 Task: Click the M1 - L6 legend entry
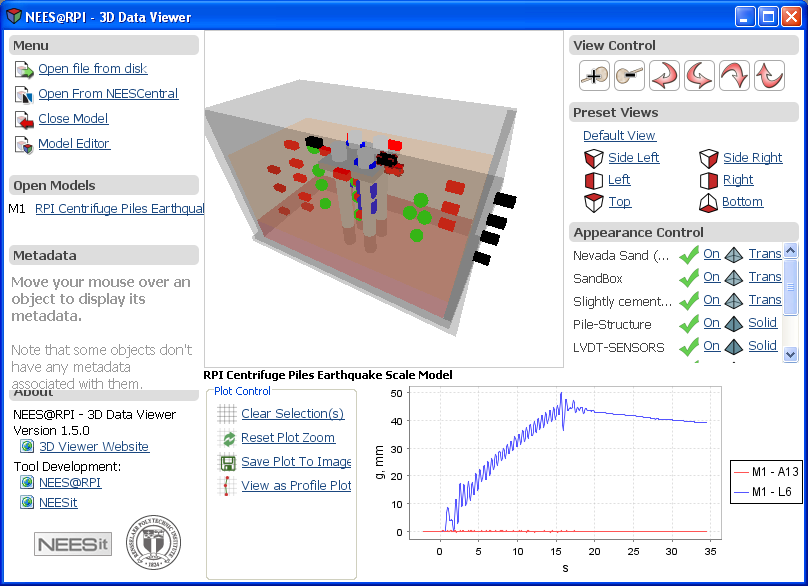pos(763,492)
